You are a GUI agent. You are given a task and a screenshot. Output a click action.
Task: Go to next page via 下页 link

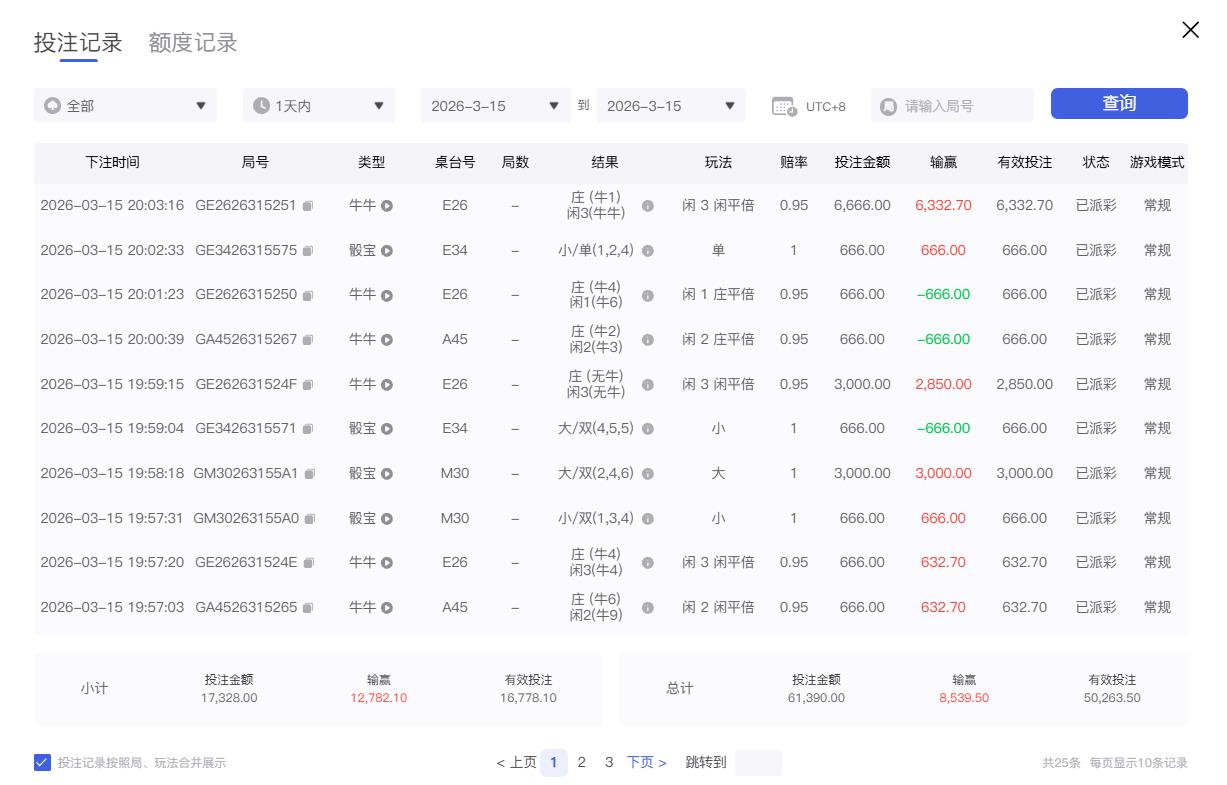[641, 762]
